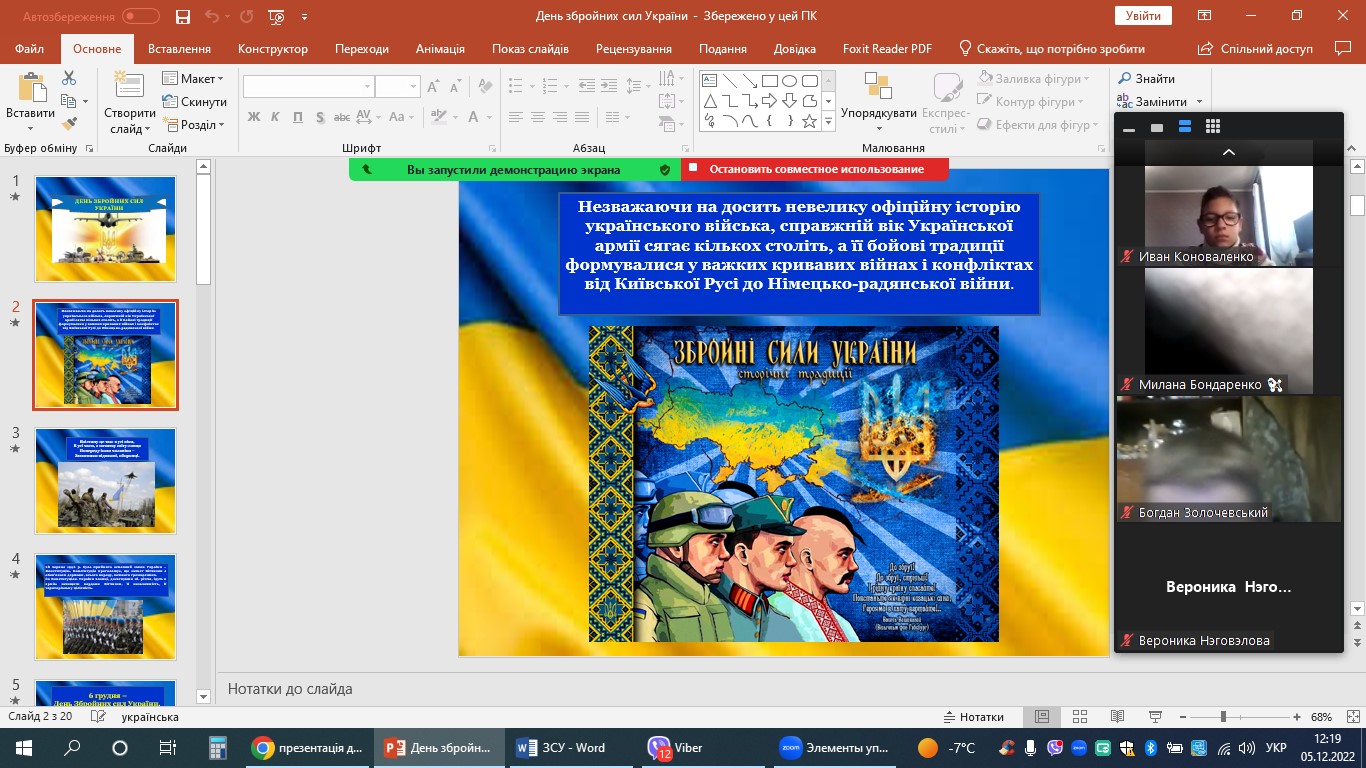
Task: Toggle the Автозбереження (AutoSave) switch
Action: (x=141, y=16)
